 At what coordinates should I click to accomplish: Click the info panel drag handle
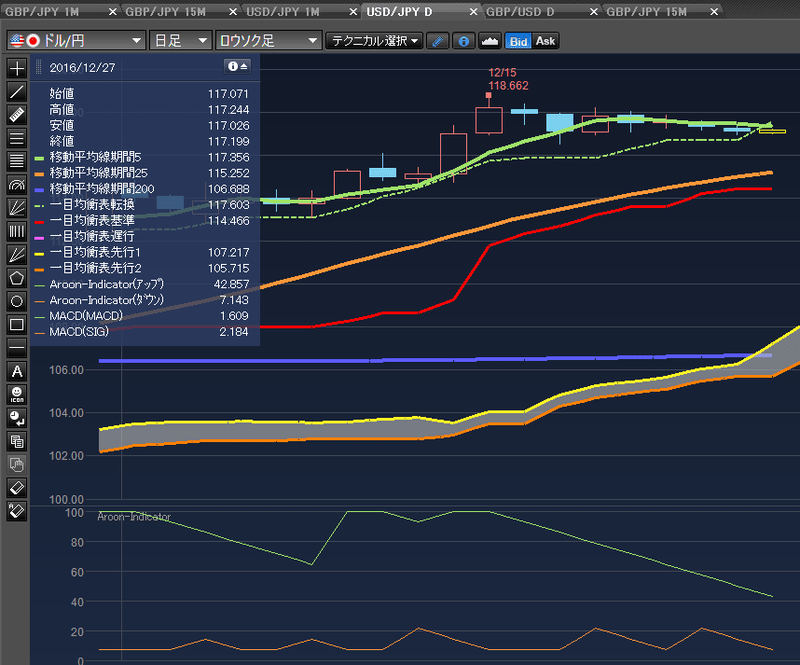(38, 67)
